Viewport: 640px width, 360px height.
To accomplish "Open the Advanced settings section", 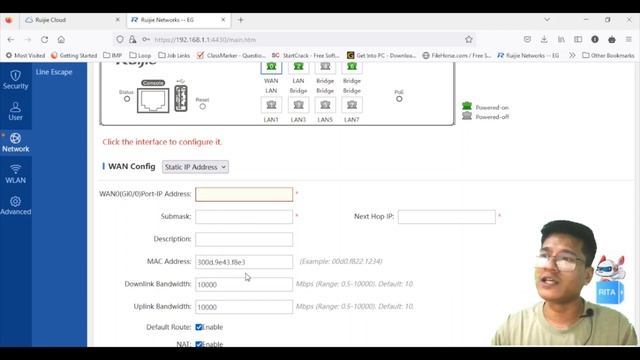I will tap(16, 205).
